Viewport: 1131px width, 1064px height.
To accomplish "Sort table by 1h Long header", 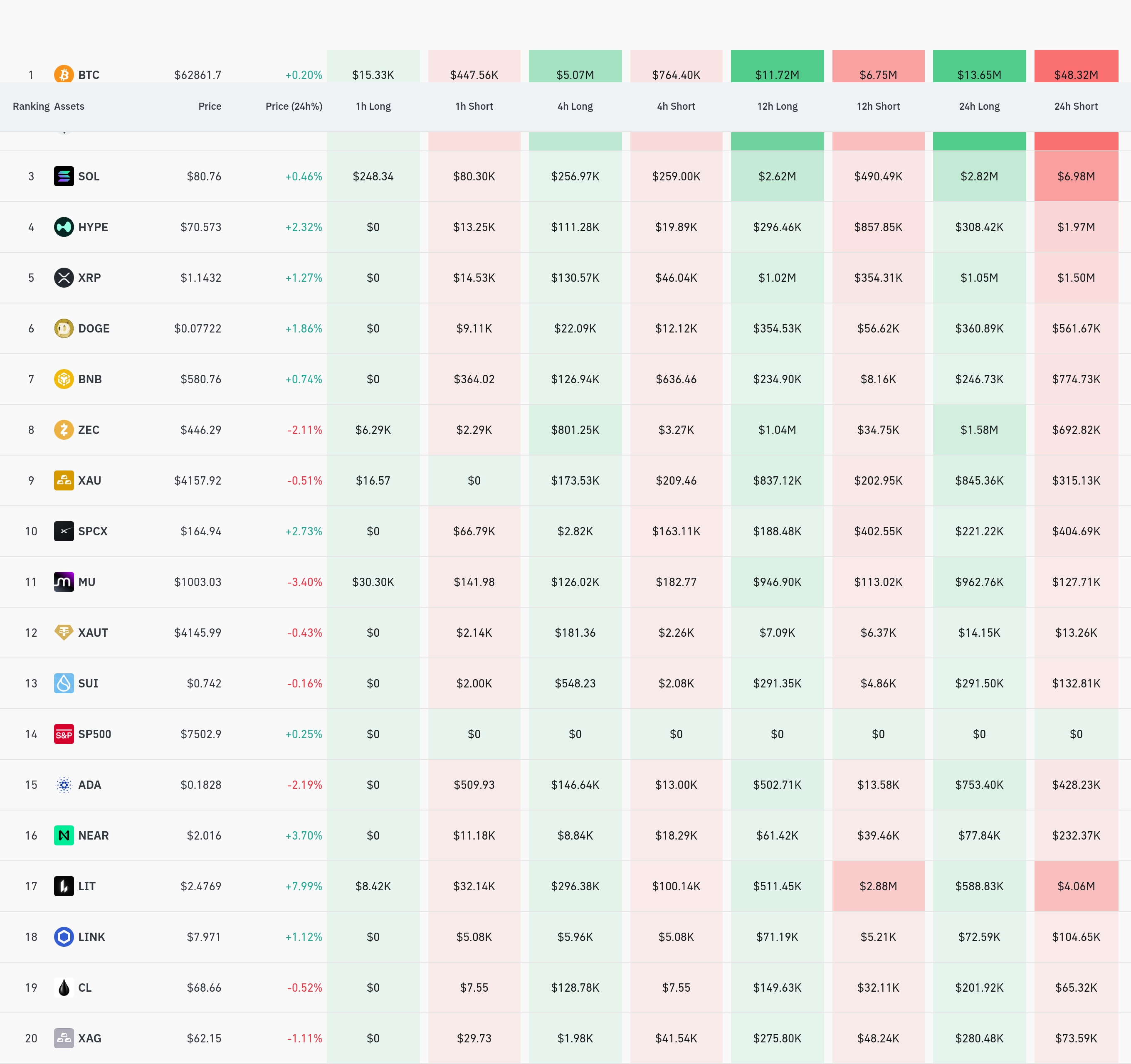I will [373, 106].
